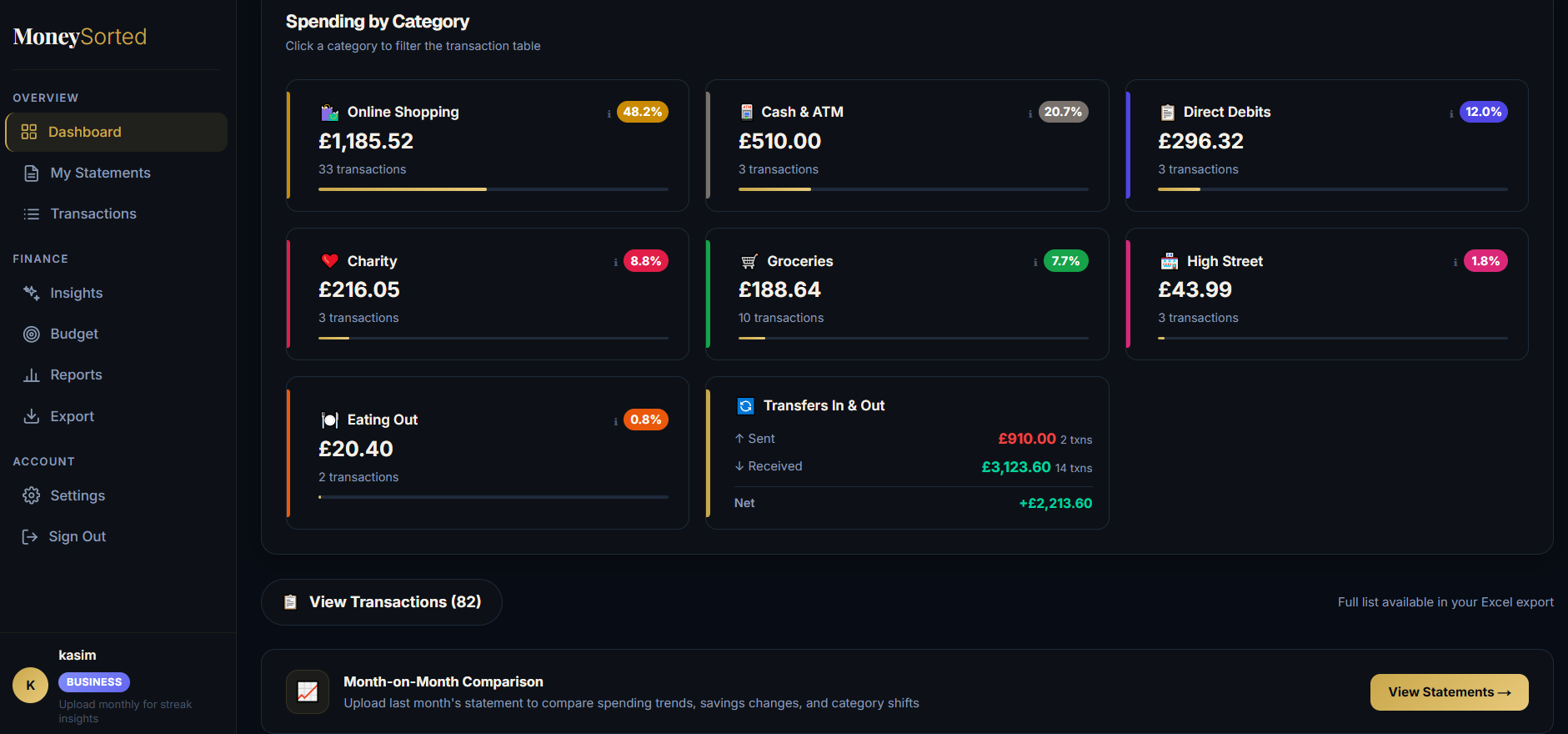Filter by Online Shopping category card
This screenshot has height=734, width=1568.
pos(488,145)
